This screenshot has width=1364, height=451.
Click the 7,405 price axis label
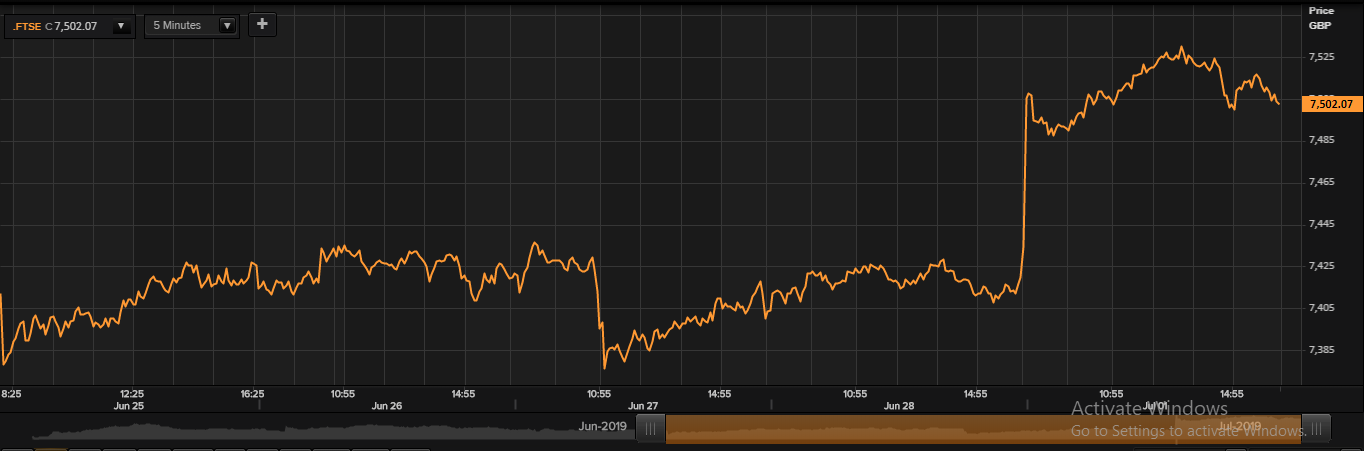(1322, 308)
